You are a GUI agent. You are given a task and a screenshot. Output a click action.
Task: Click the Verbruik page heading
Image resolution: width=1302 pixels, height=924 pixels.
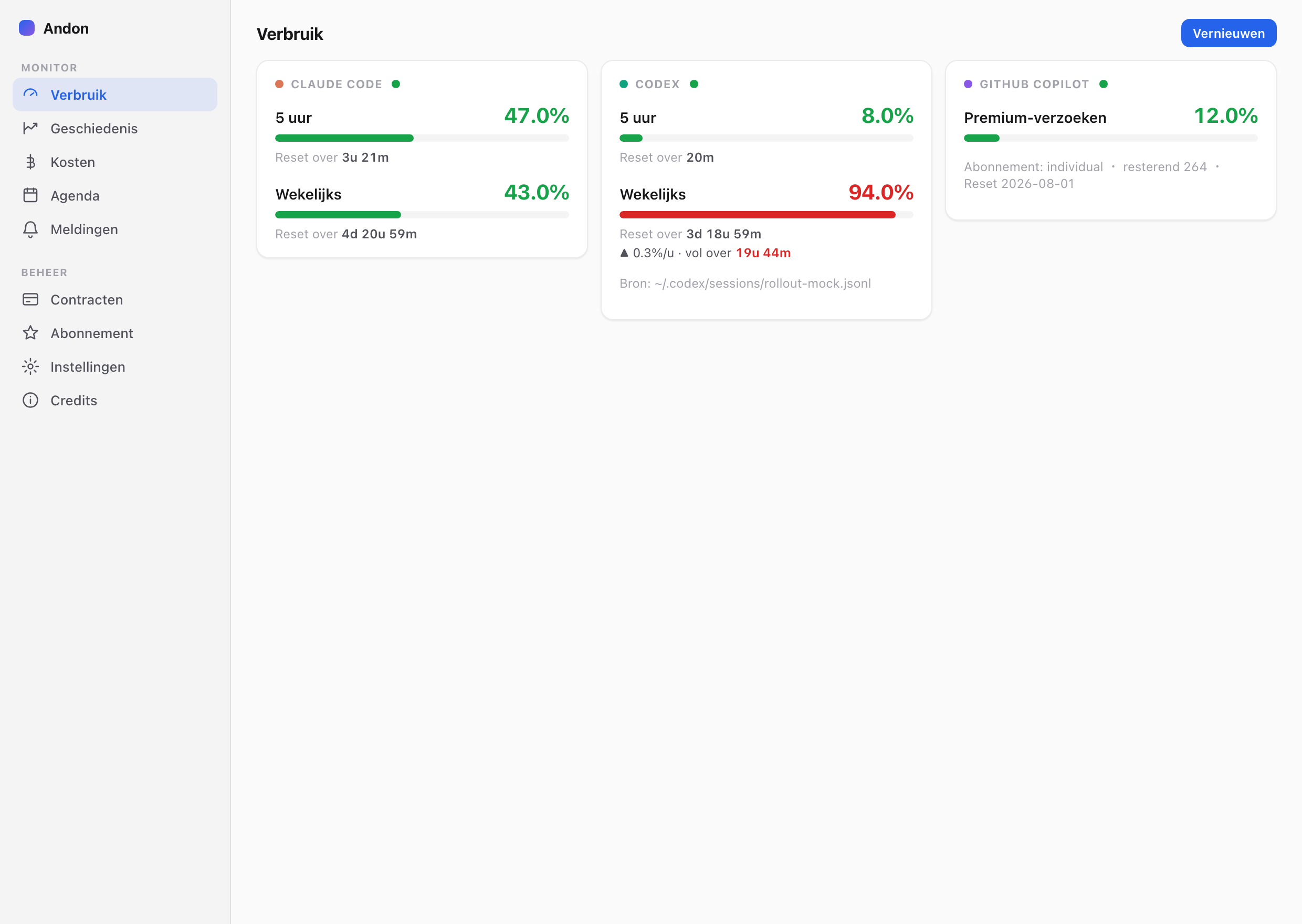coord(290,34)
